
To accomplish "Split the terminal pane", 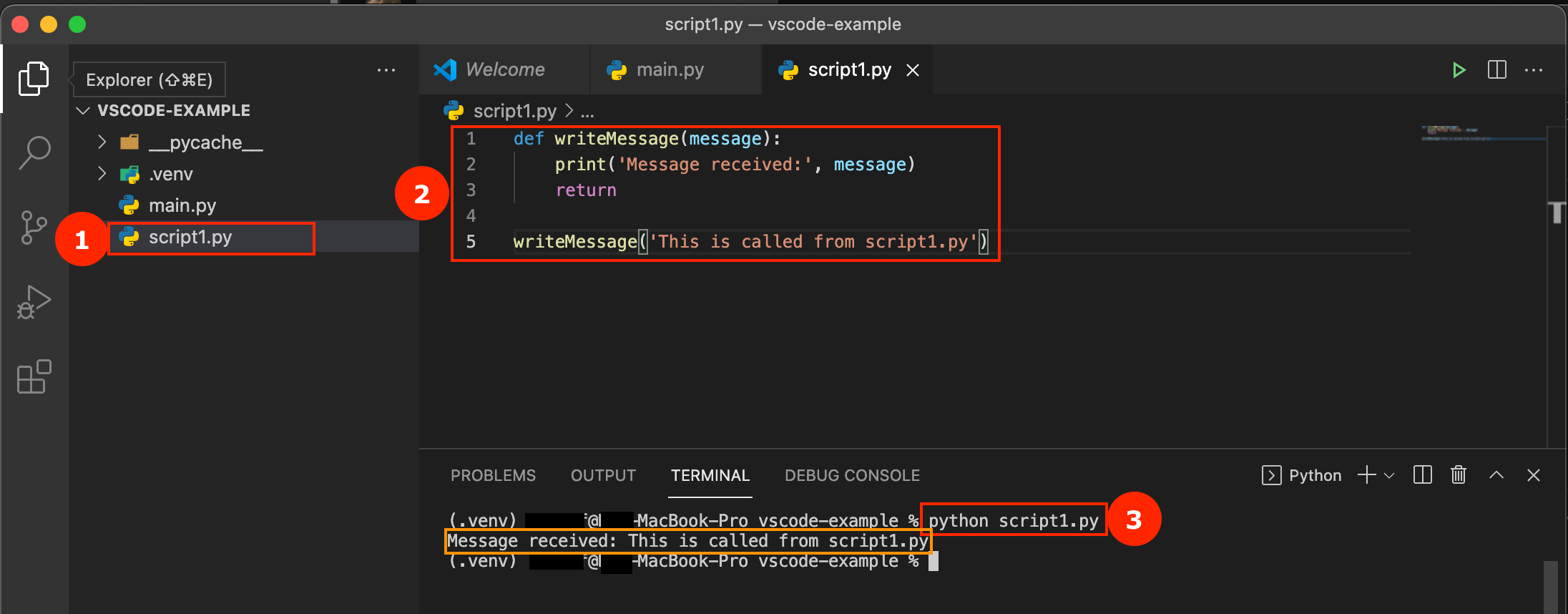I will pyautogui.click(x=1423, y=475).
